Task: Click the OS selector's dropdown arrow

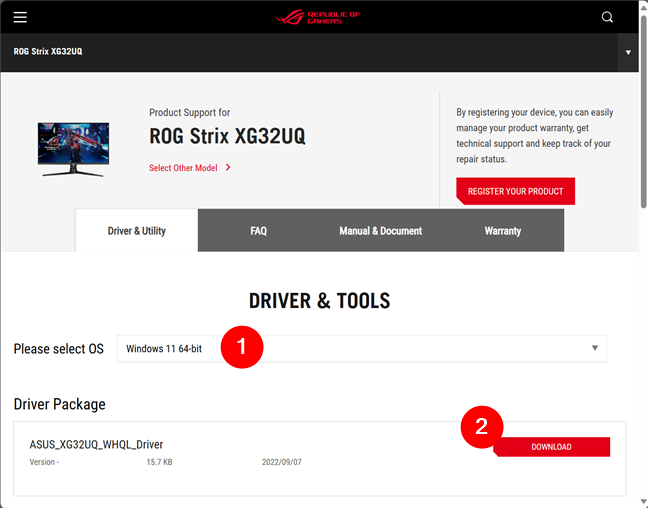Action: point(594,348)
